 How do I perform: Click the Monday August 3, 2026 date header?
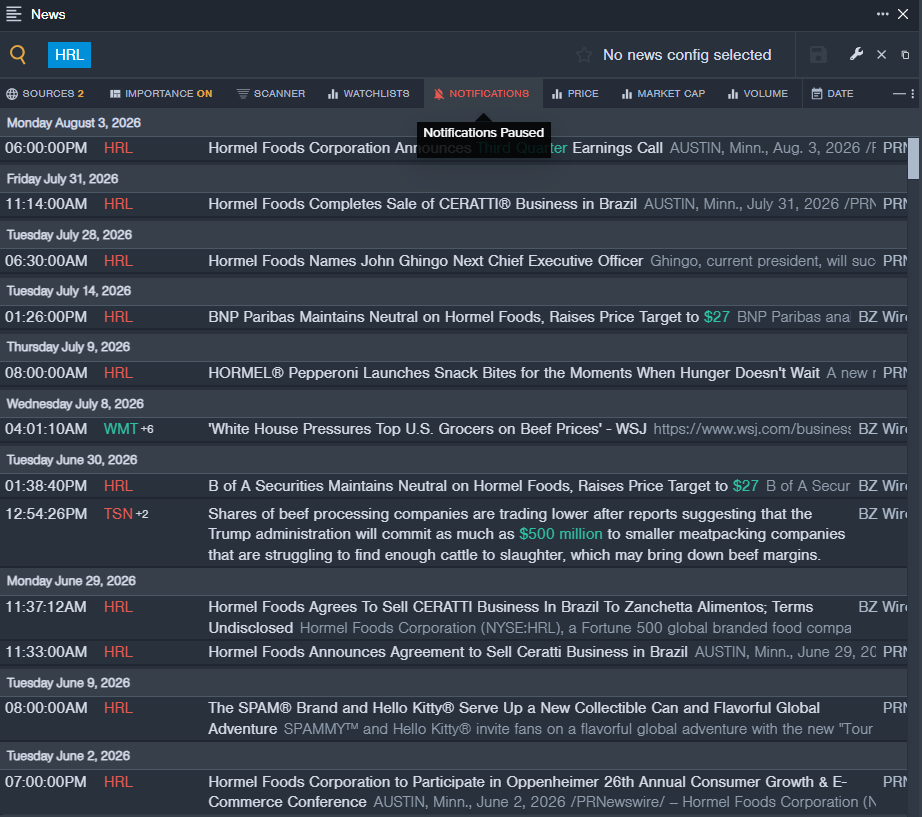click(x=74, y=123)
